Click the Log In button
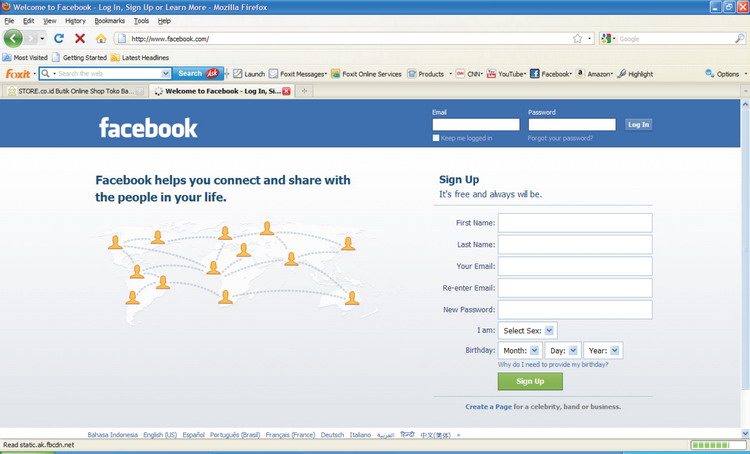Screen dimensions: 750x454 click(x=638, y=124)
